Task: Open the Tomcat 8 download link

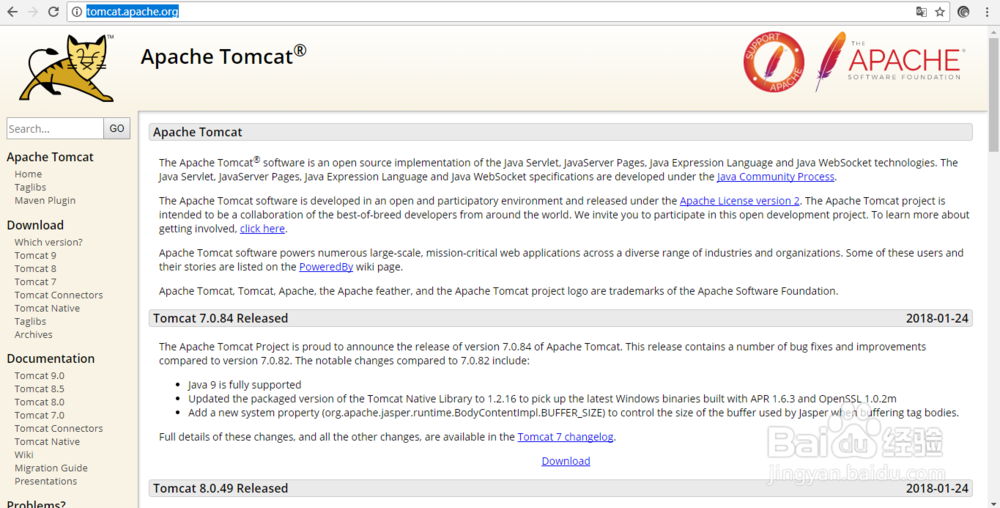Action: [35, 268]
